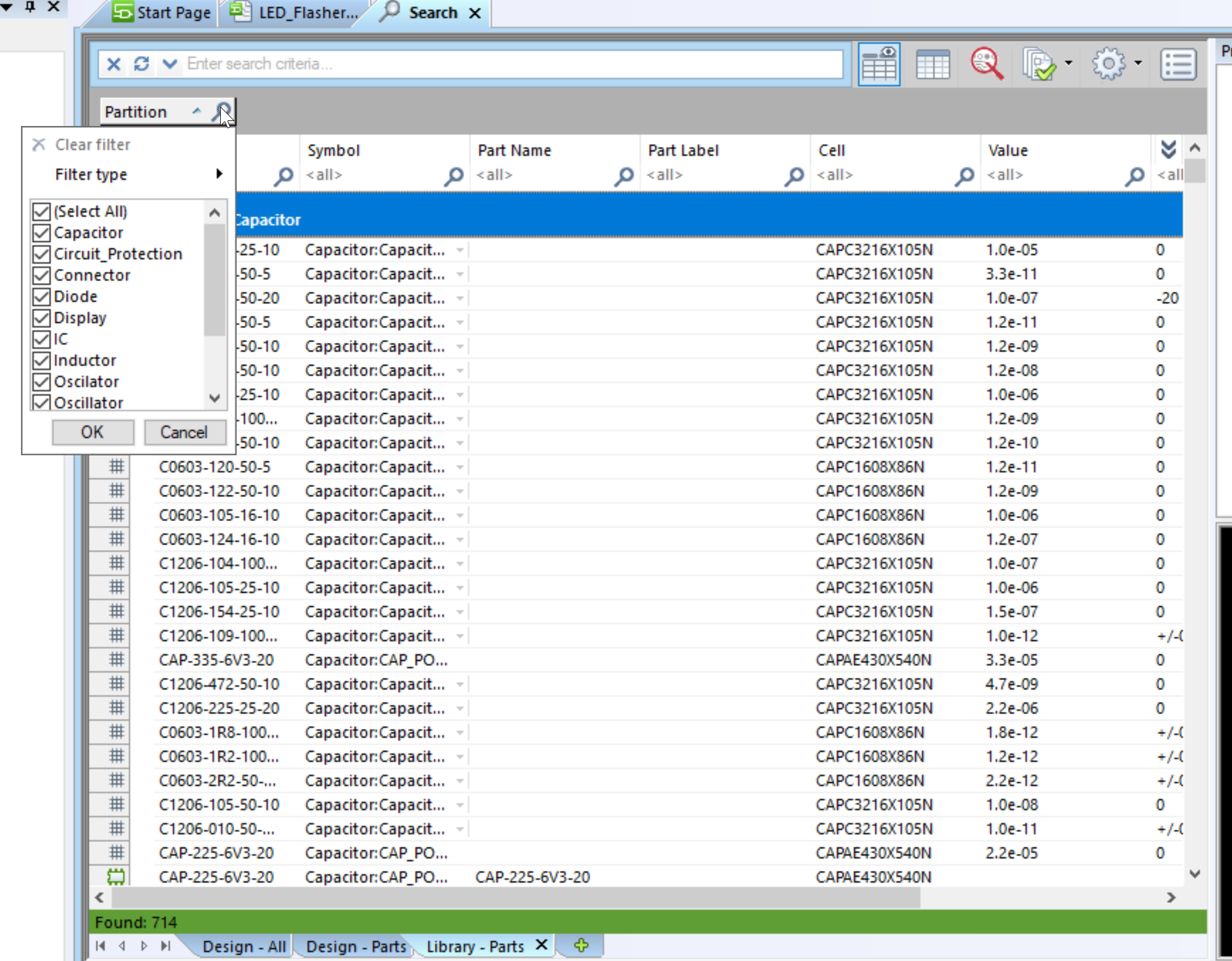
Task: Clear the search criteria with the X icon
Action: coord(113,64)
